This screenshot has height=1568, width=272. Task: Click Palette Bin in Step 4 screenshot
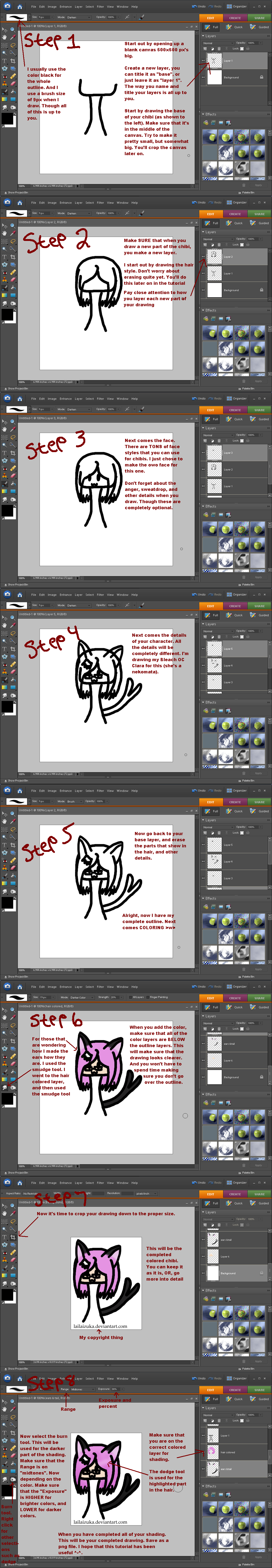tap(246, 781)
